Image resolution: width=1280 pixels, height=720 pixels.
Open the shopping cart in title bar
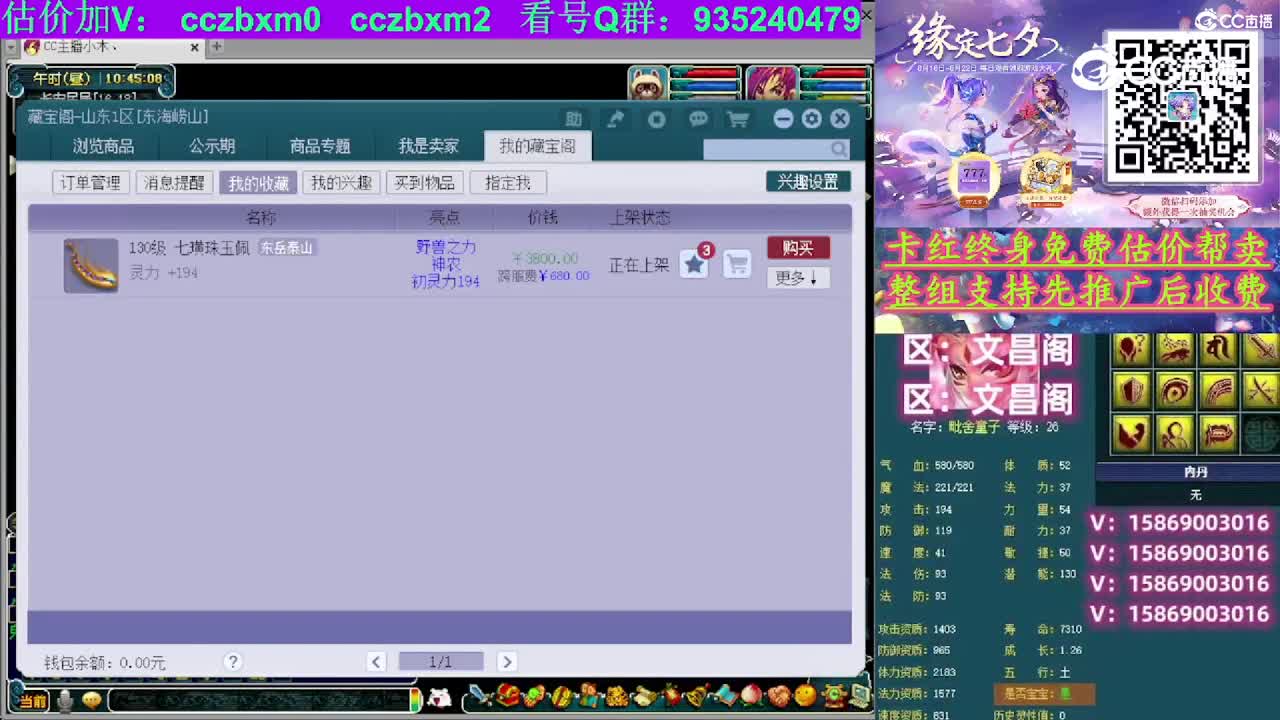point(738,119)
